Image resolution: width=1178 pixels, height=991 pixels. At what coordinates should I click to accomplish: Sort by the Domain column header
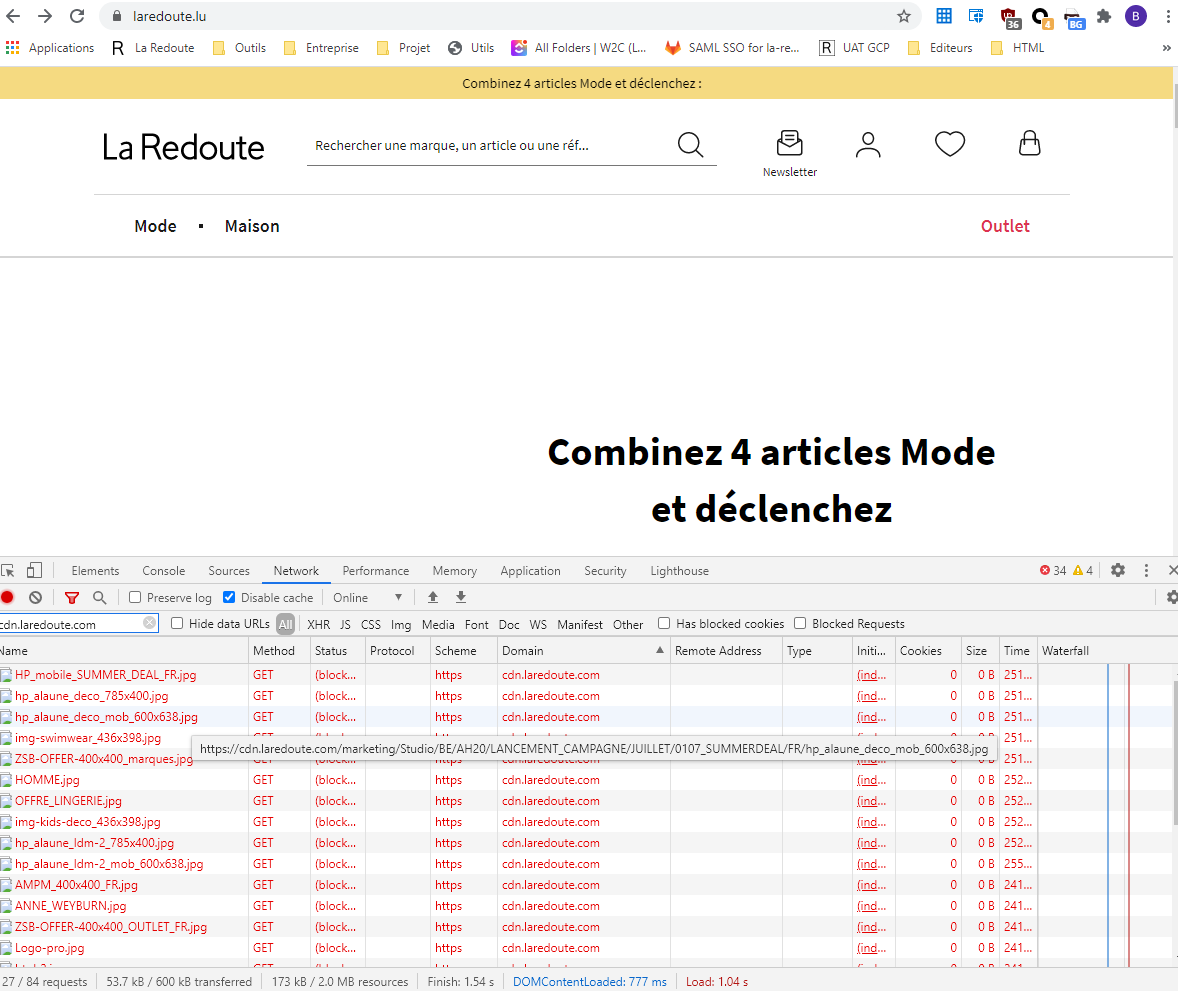pos(582,651)
